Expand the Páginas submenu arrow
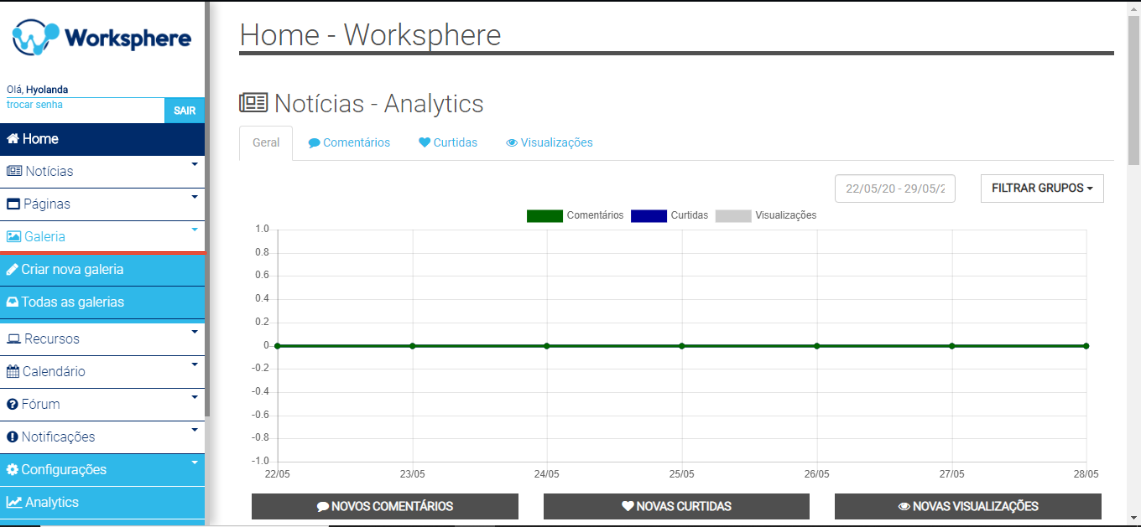The width and height of the screenshot is (1141, 527). point(194,197)
